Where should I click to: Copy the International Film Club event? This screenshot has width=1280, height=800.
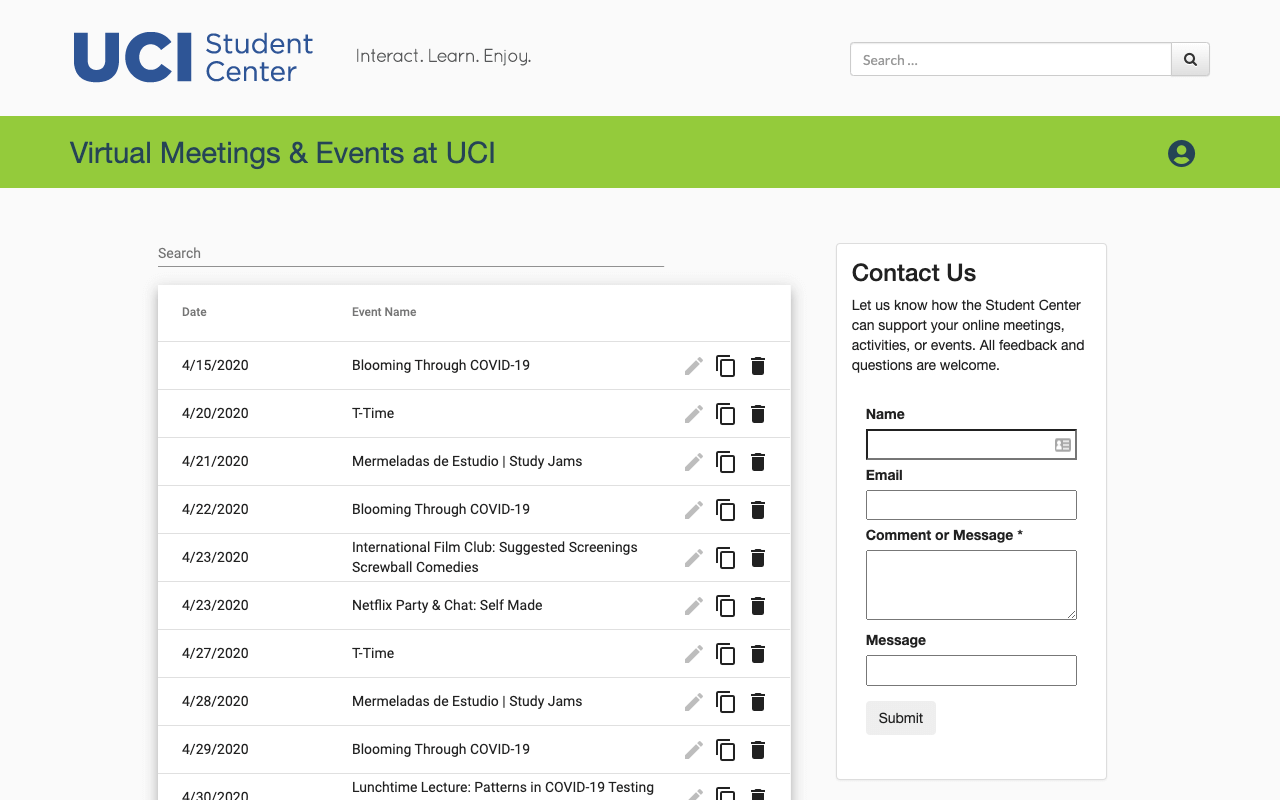coord(726,557)
